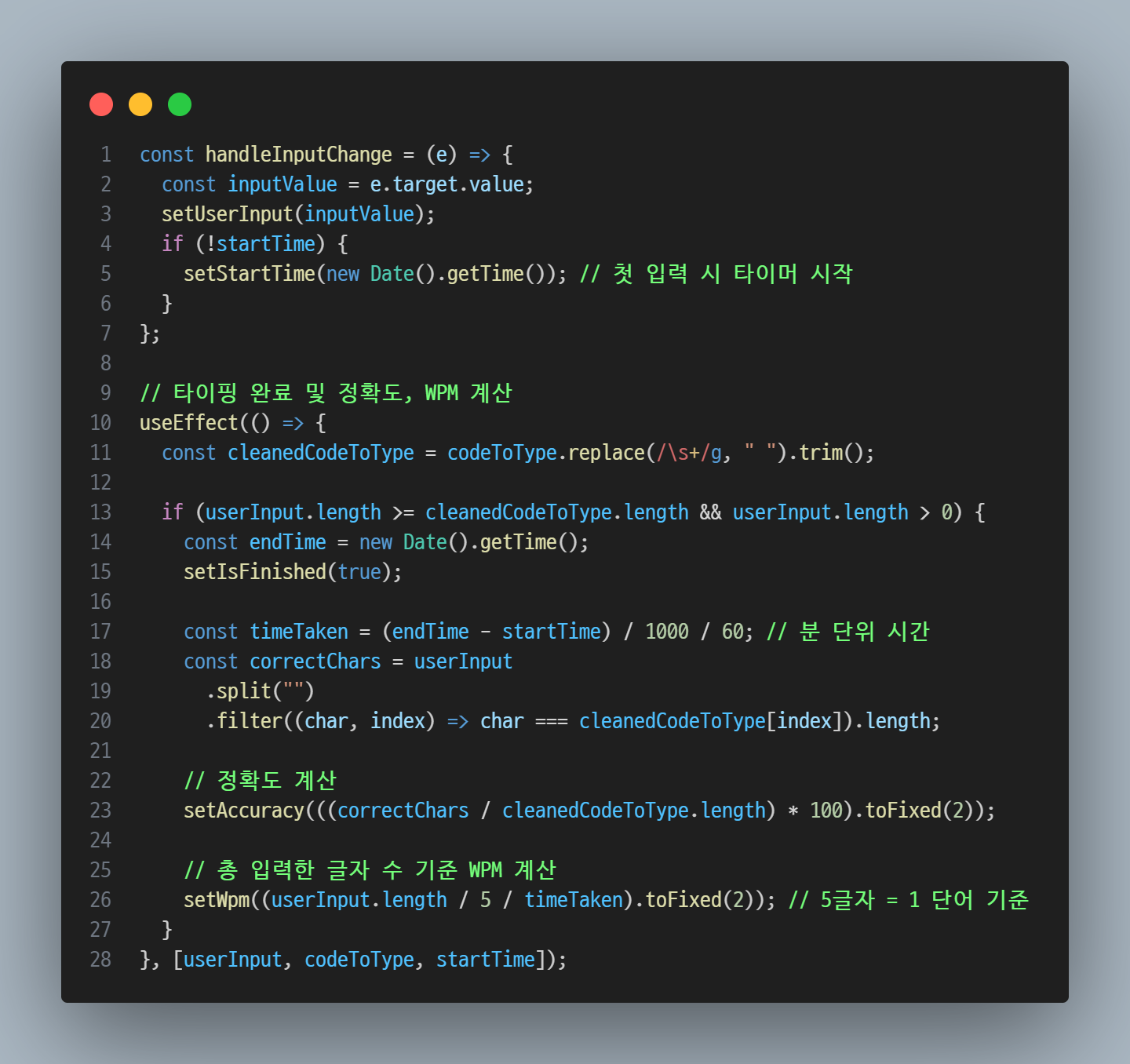Click codeToType in dependency array line 28
Viewport: 1130px width, 1064px height.
pos(359,960)
